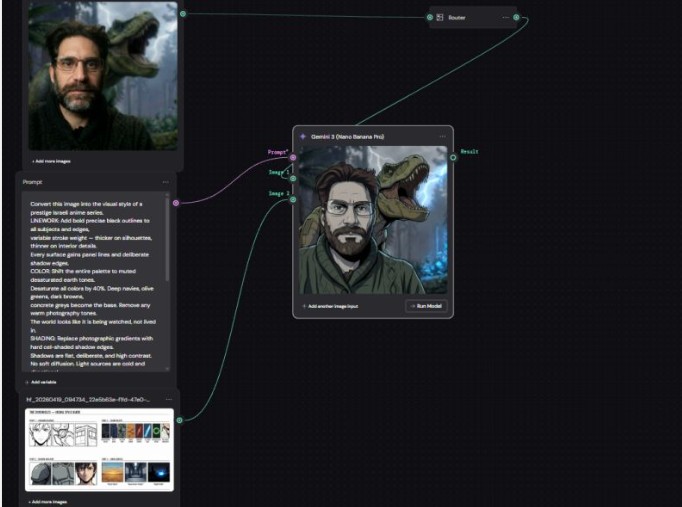Click Add another image input on Gemini node
Viewport: 682px width, 507px height.
tap(330, 306)
